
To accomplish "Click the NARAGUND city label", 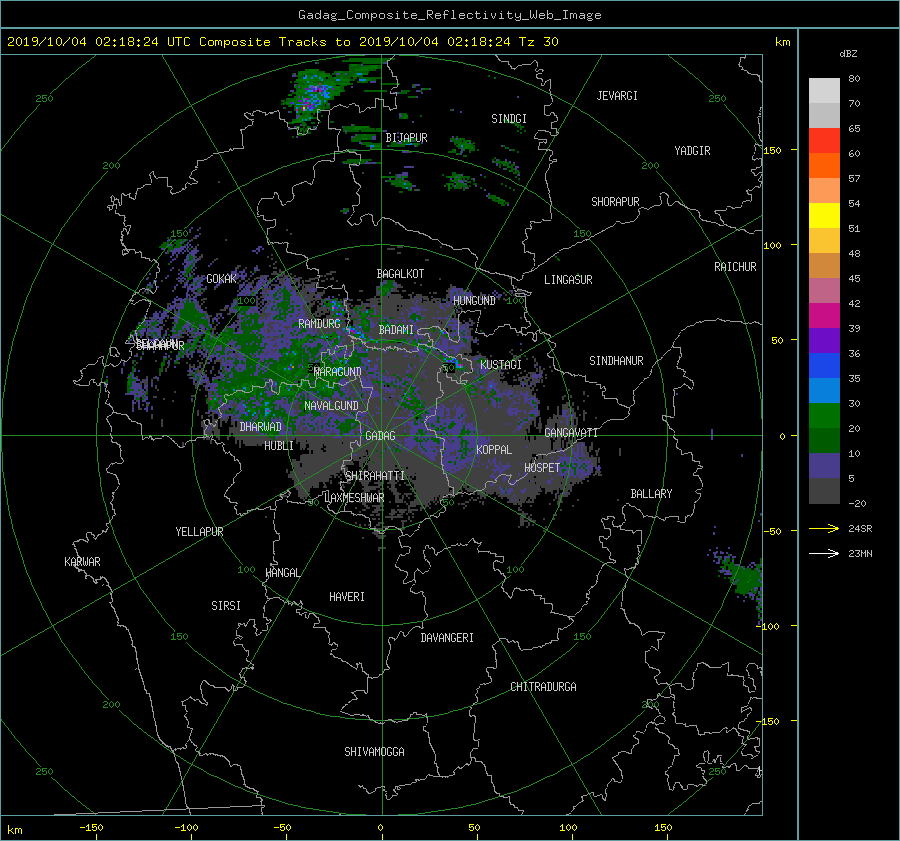I will pos(337,372).
